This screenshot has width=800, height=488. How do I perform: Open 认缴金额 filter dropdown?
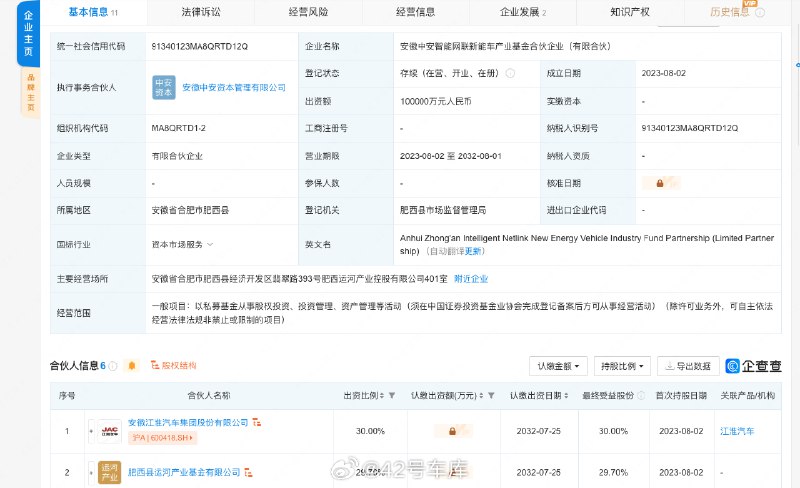click(558, 366)
